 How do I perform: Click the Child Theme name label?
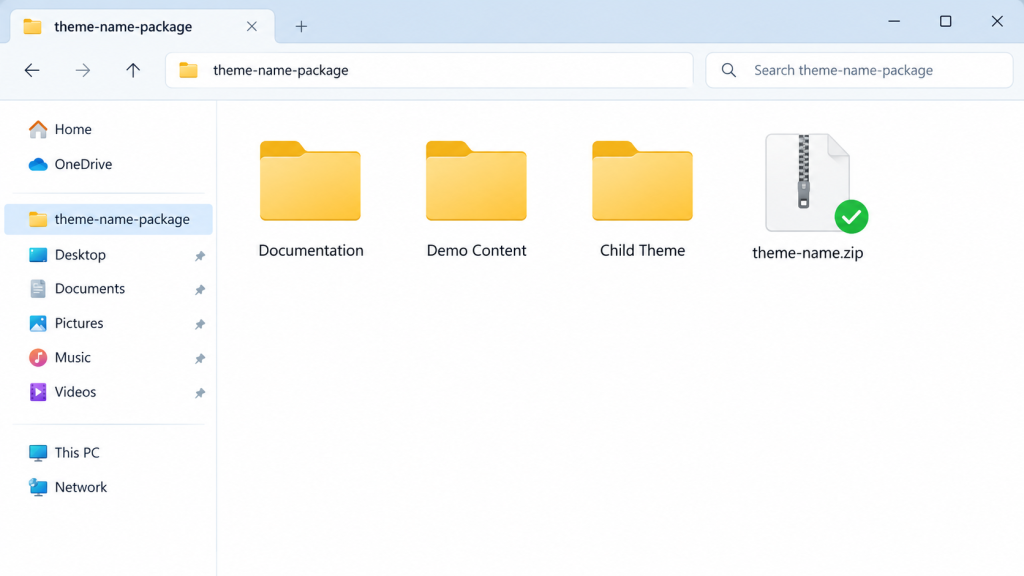643,251
